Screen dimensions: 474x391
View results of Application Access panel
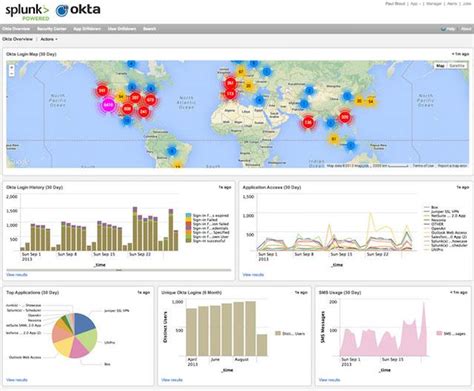(253, 275)
